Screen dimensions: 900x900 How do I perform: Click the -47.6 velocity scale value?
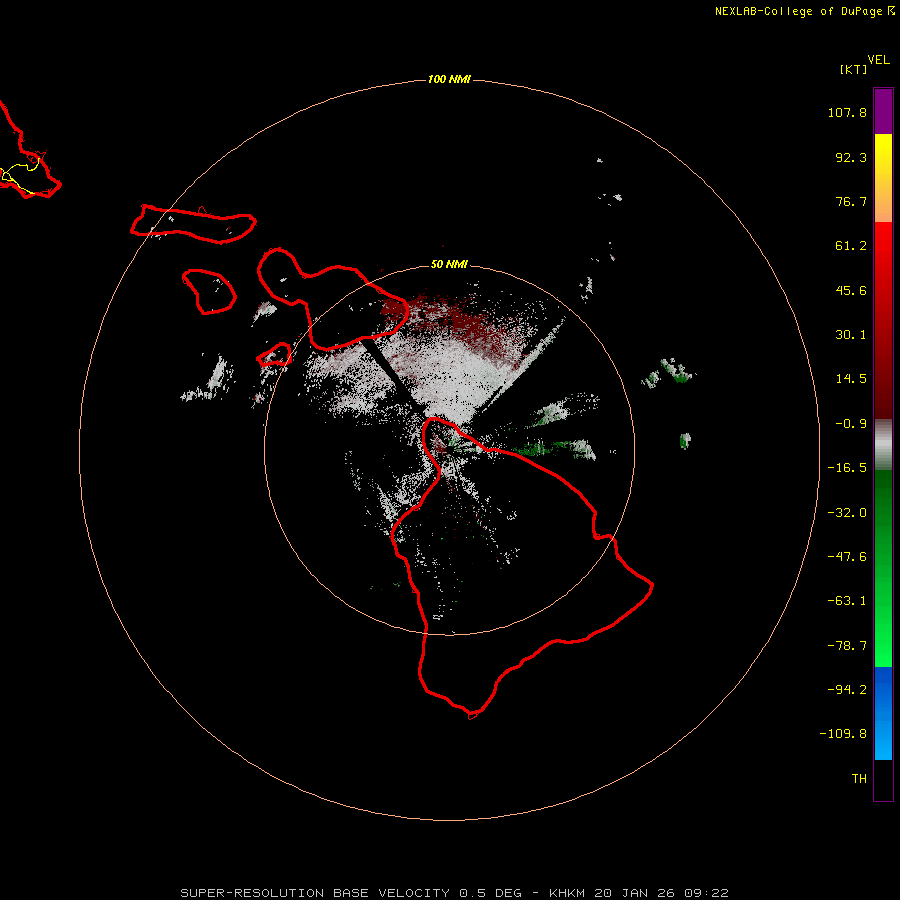point(847,557)
